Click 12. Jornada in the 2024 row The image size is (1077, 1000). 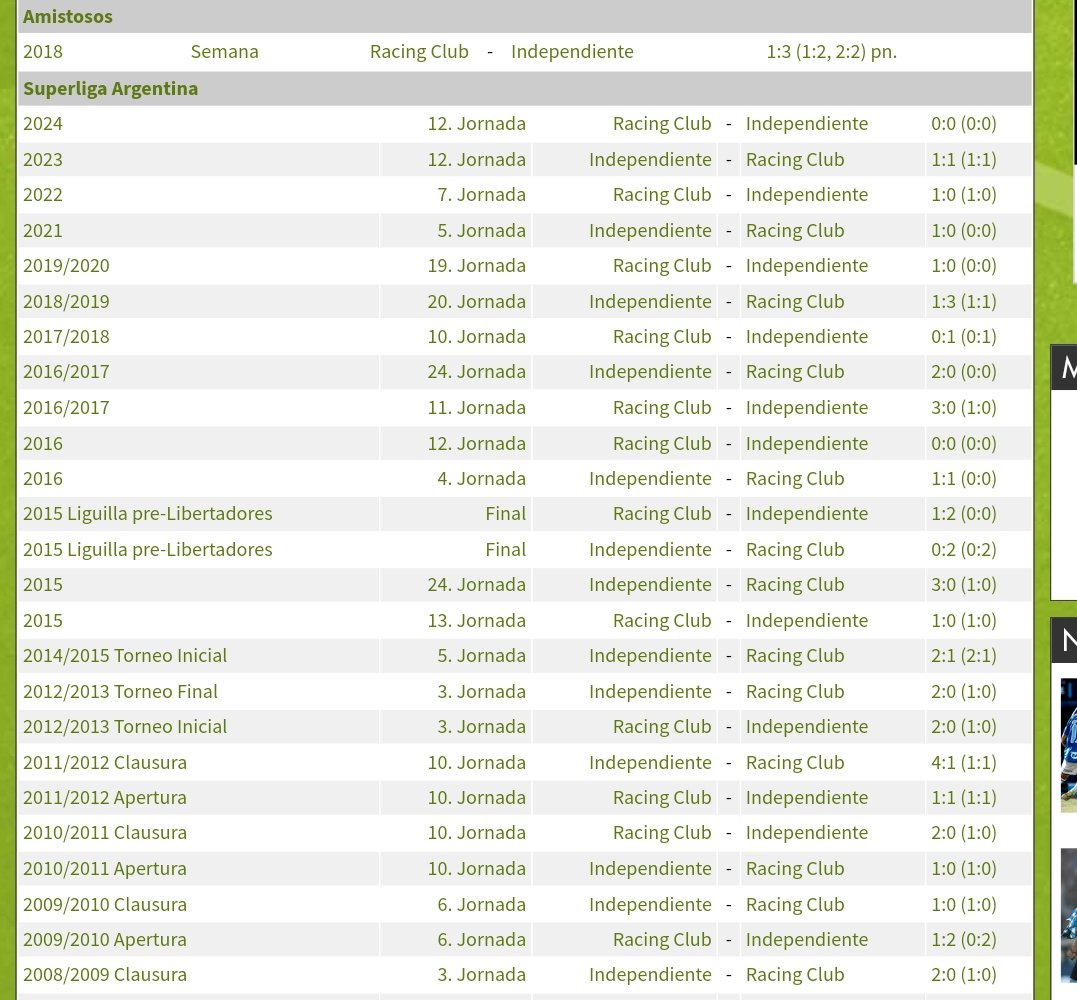[477, 124]
